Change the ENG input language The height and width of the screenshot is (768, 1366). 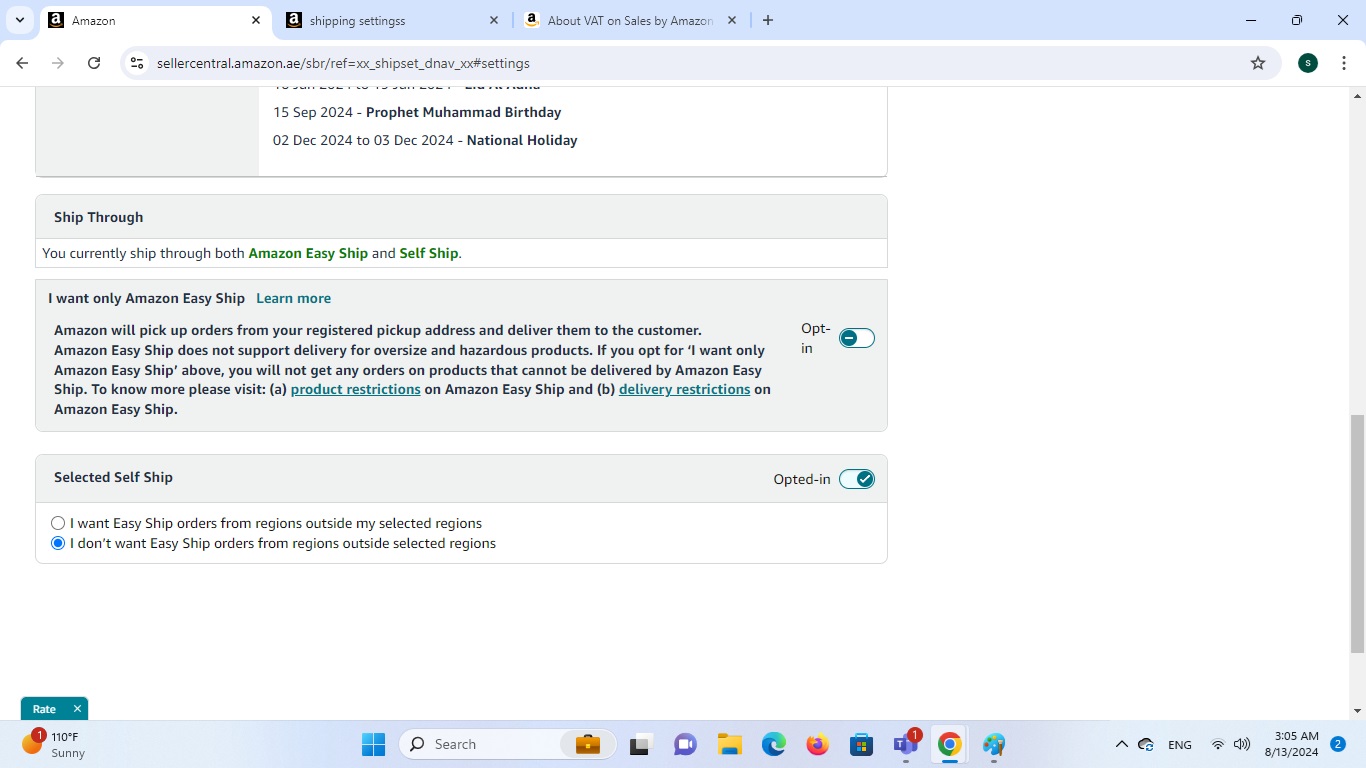(x=1180, y=744)
